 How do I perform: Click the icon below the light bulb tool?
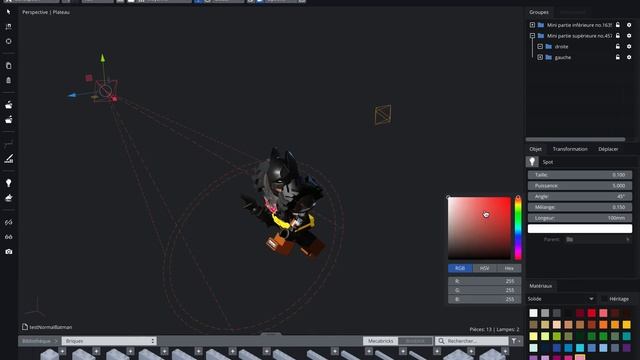tap(8, 198)
